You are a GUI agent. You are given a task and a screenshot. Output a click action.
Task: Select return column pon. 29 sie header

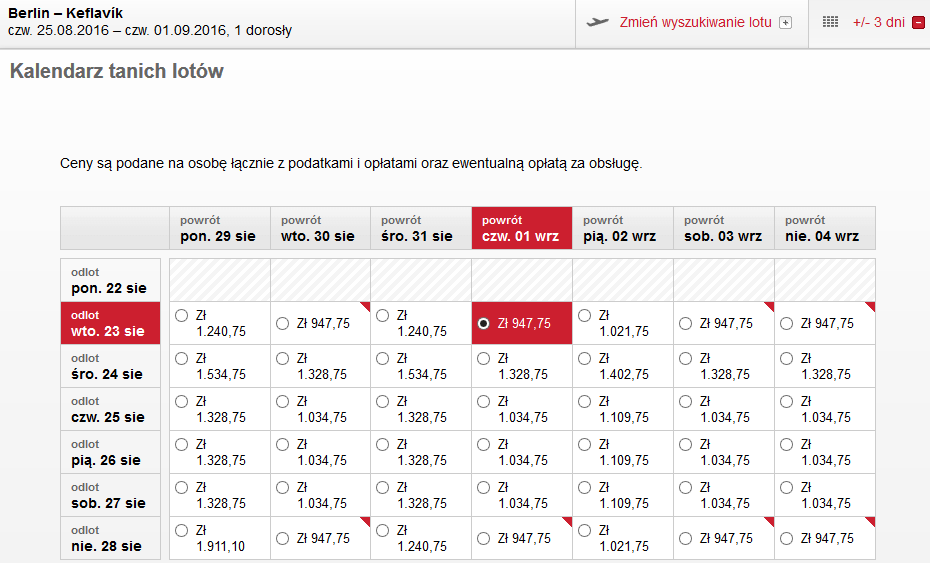click(x=220, y=228)
